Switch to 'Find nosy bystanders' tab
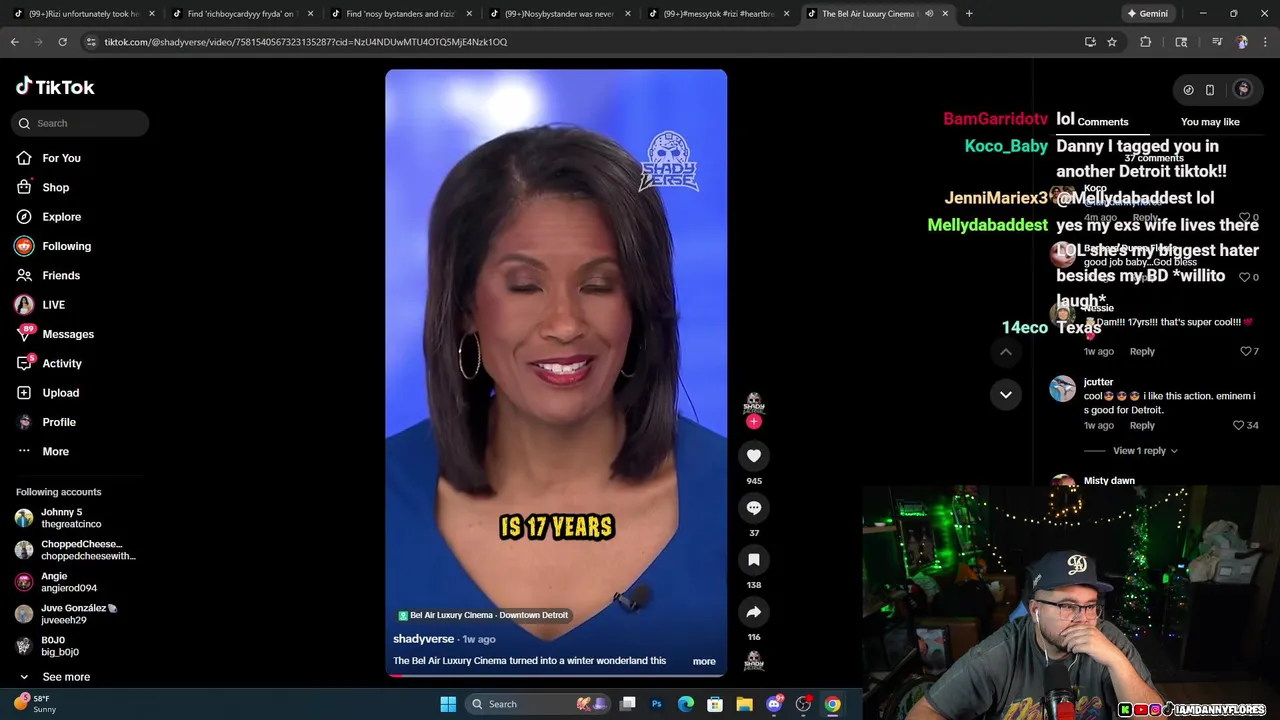 (x=400, y=14)
